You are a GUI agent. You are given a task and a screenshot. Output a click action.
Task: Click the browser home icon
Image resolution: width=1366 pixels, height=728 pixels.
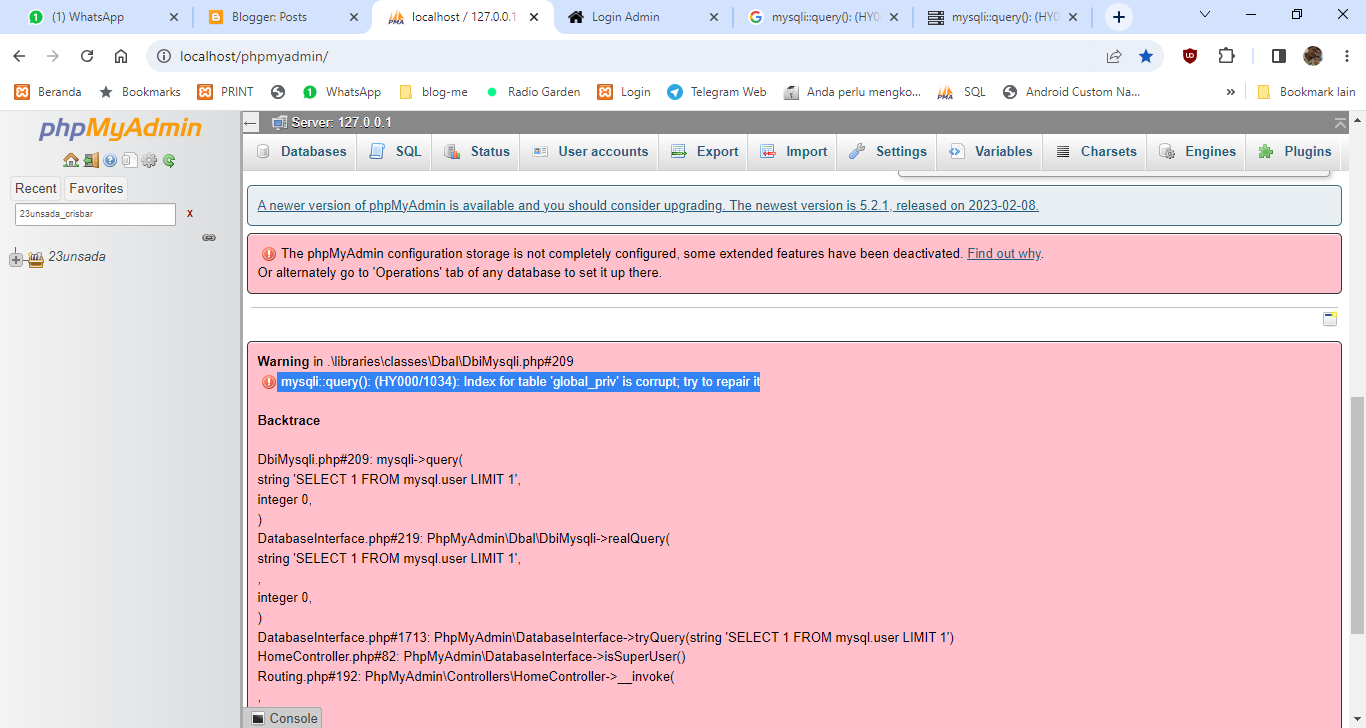point(121,56)
